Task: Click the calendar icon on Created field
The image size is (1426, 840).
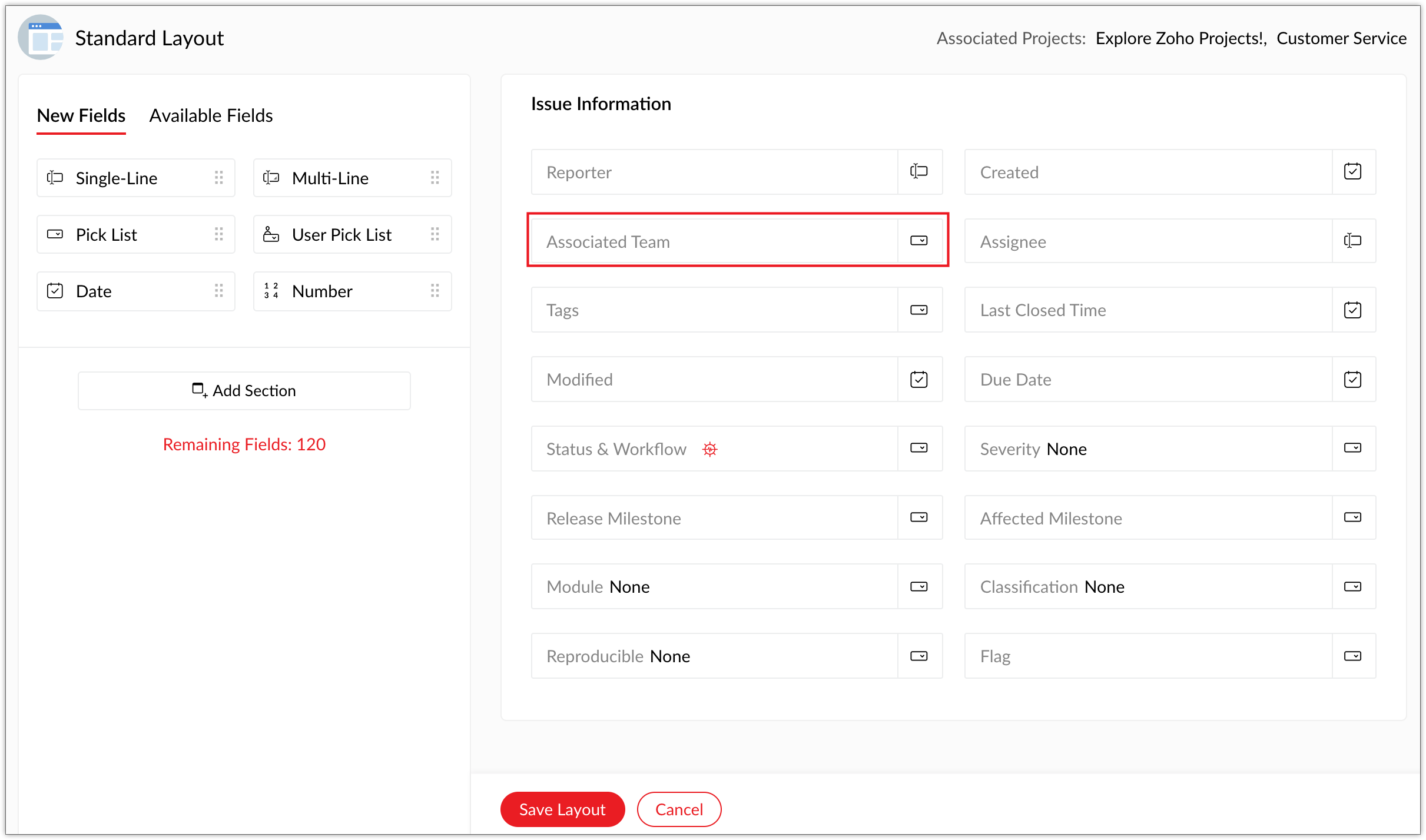Action: [x=1352, y=172]
